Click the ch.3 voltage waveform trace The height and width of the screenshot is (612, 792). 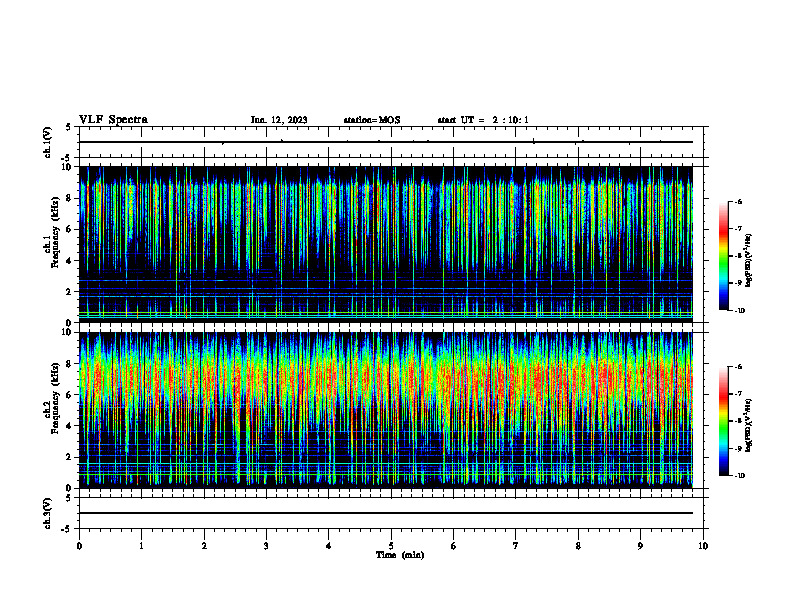(386, 513)
